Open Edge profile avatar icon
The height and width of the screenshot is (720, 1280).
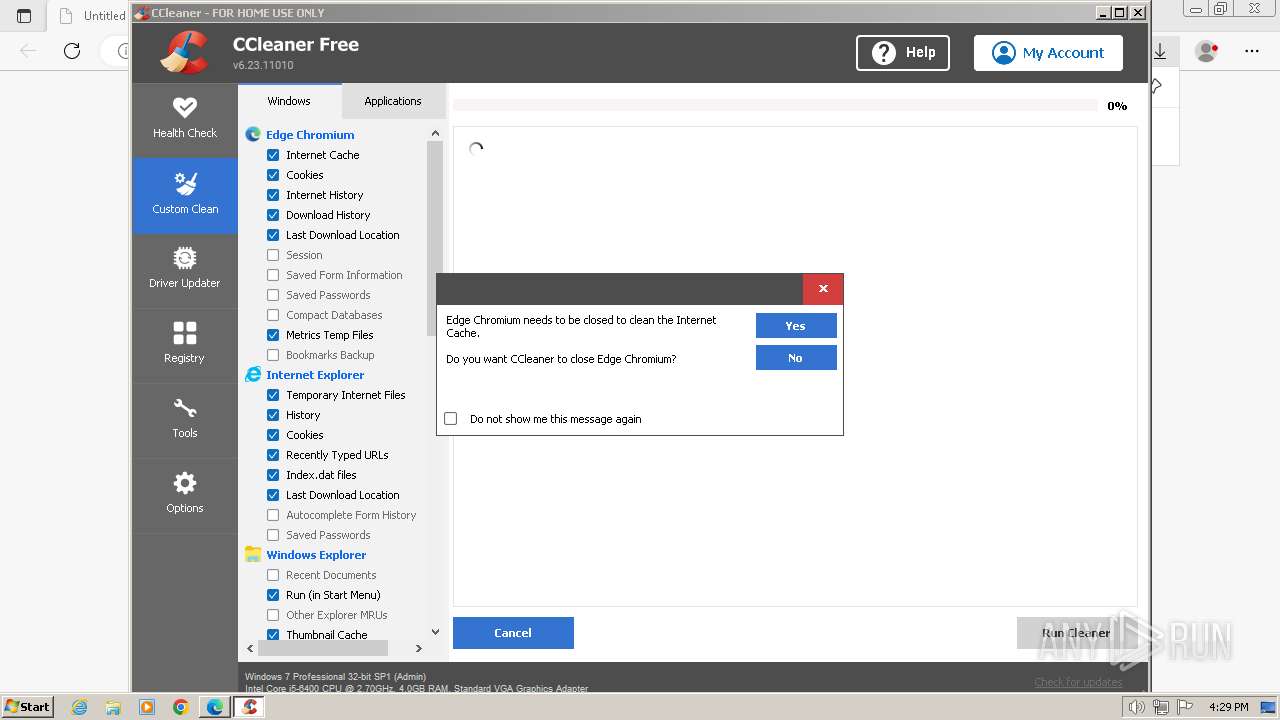[x=1207, y=51]
